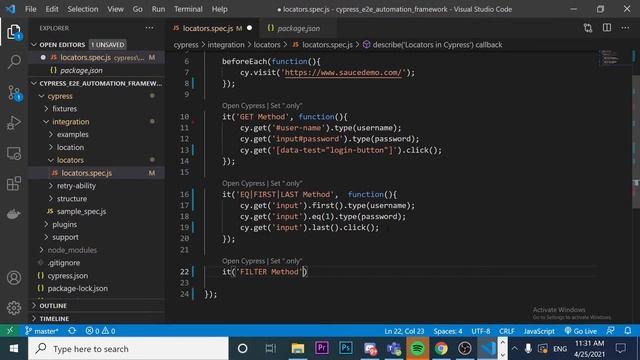Click the editor minimap

[616, 58]
